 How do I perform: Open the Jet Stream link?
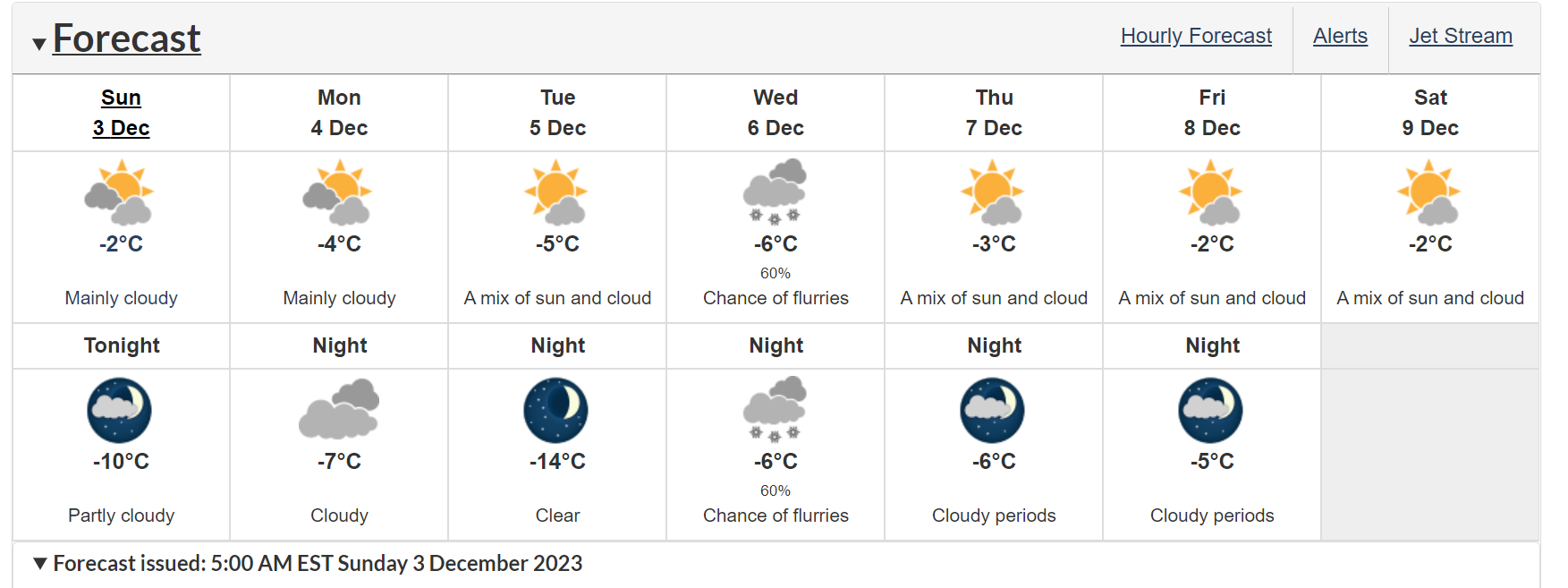[x=1461, y=36]
